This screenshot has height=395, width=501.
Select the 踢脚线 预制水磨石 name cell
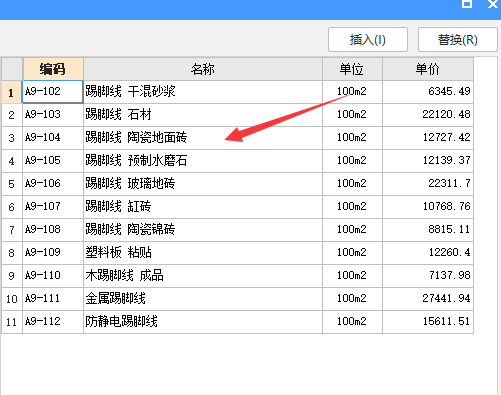point(203,161)
